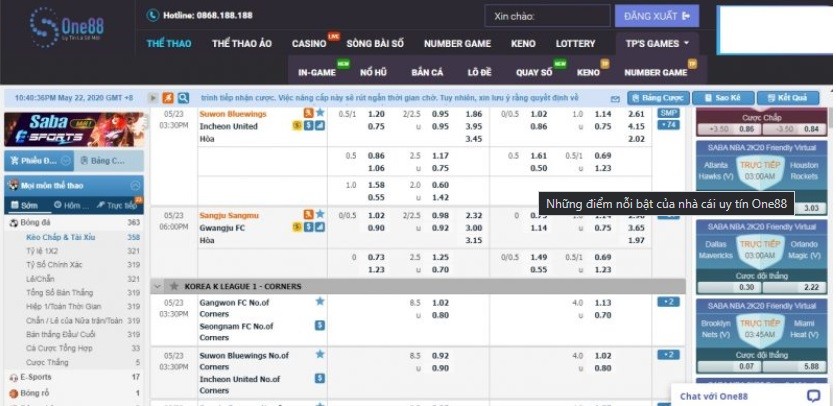Open the envelope messages icon
The image size is (836, 406).
click(x=615, y=99)
